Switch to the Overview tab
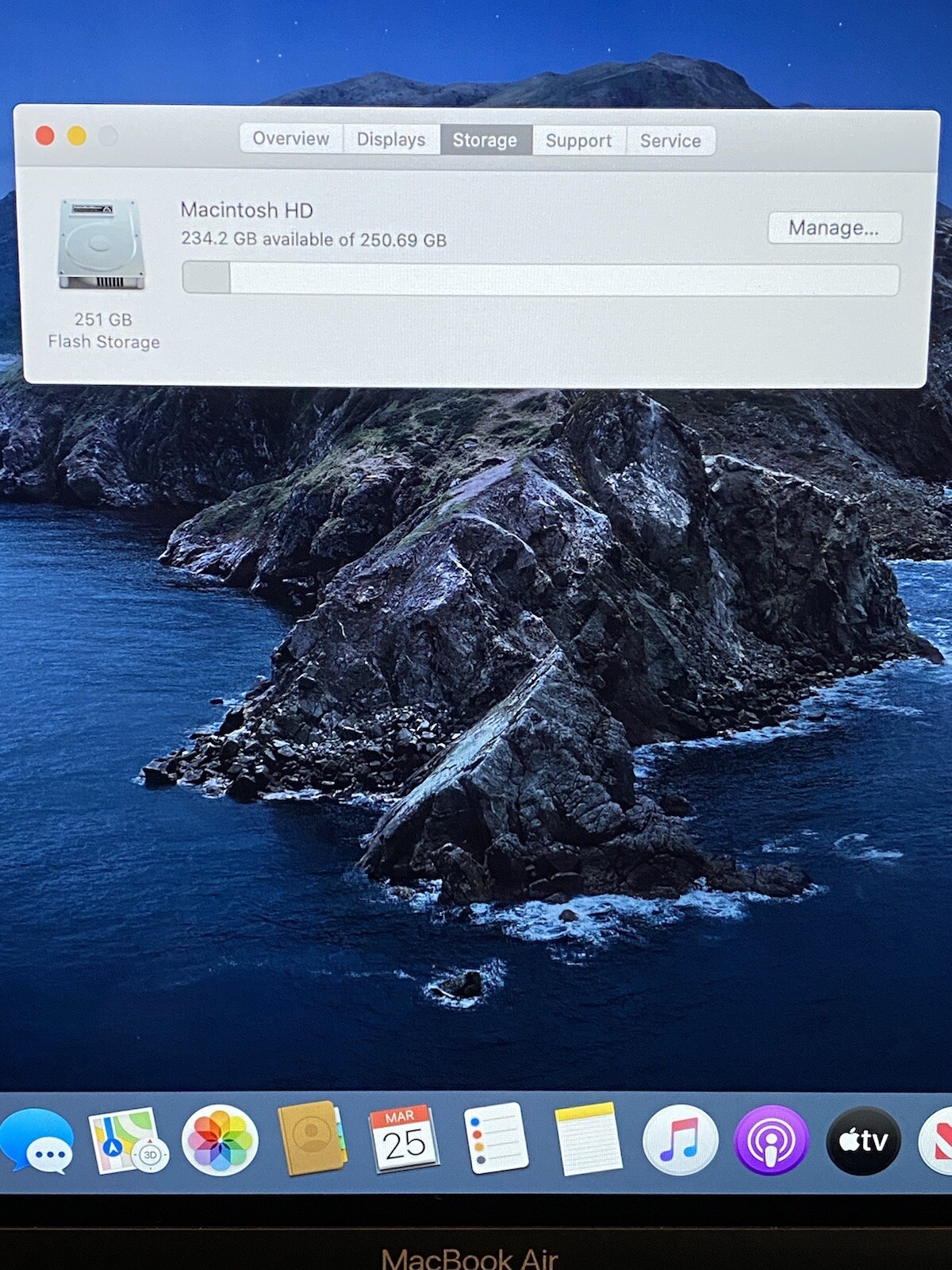Viewport: 952px width, 1270px height. click(x=291, y=139)
